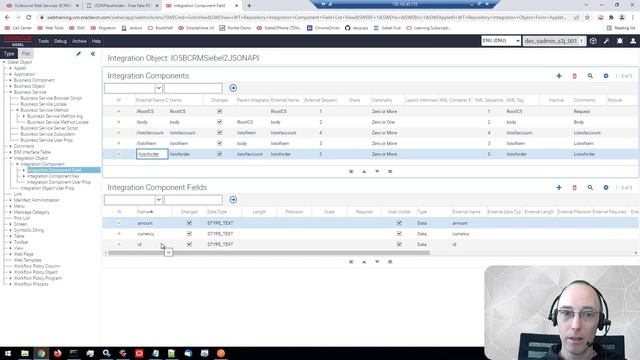The width and height of the screenshot is (640, 360).
Task: Open Debug menu
Action: [x=60, y=41]
